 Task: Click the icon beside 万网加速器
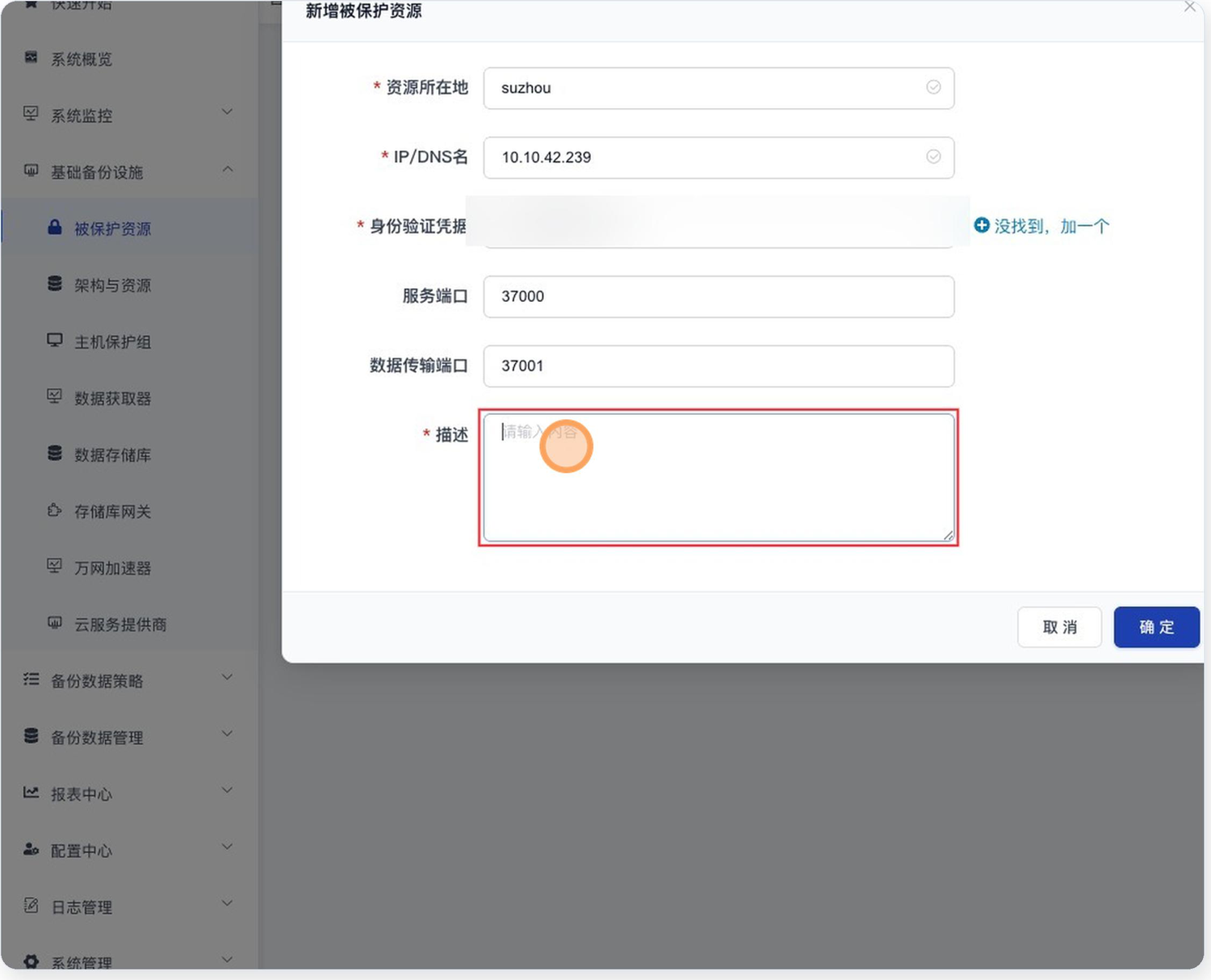[54, 566]
